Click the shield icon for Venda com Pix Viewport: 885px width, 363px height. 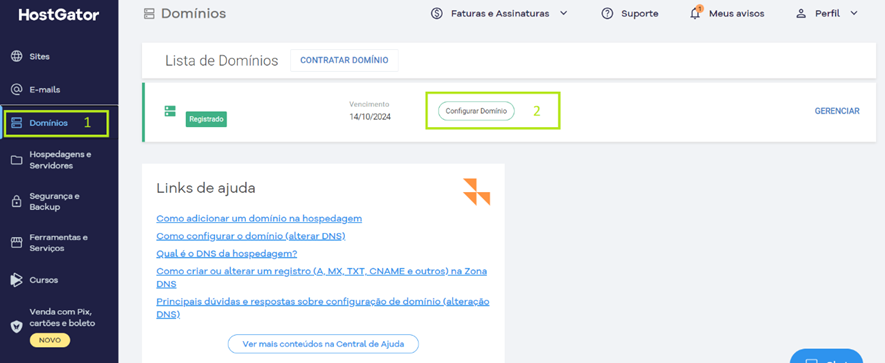point(17,326)
